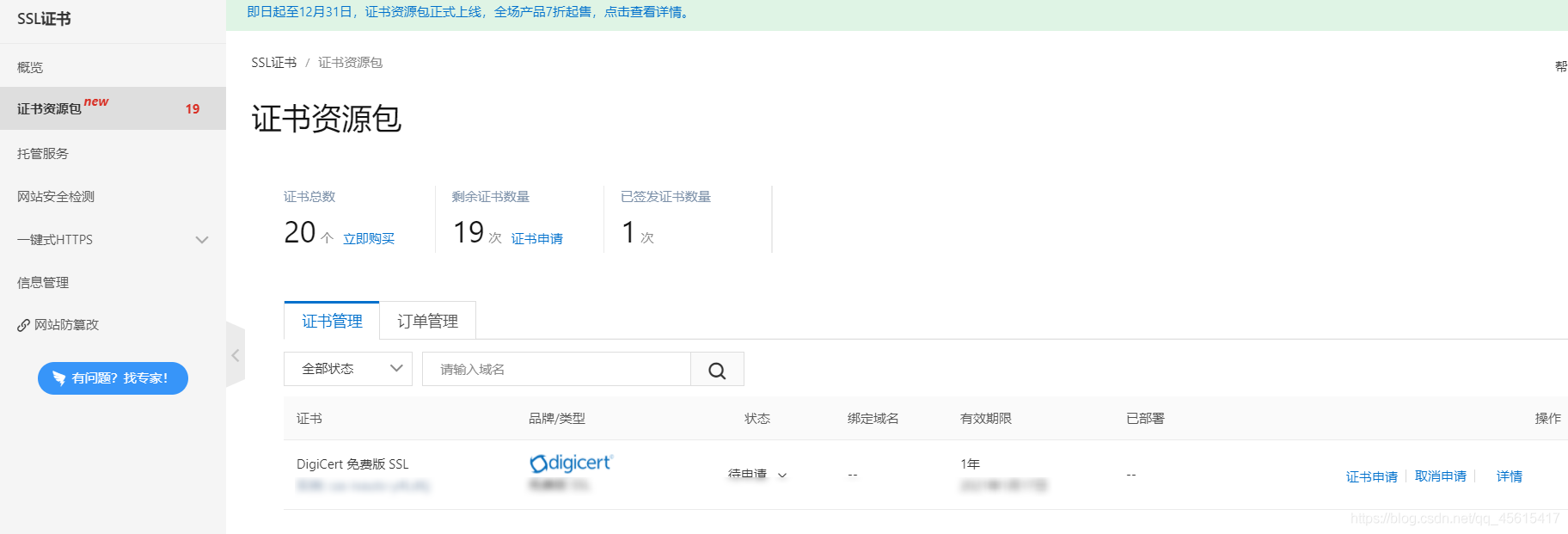The width and height of the screenshot is (1568, 534).
Task: Click 取消申请 in the DigiCert row
Action: [1440, 476]
